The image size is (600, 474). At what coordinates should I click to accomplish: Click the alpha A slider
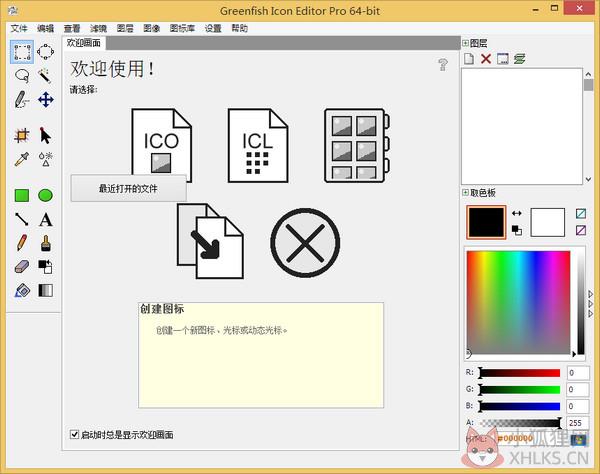[x=520, y=423]
